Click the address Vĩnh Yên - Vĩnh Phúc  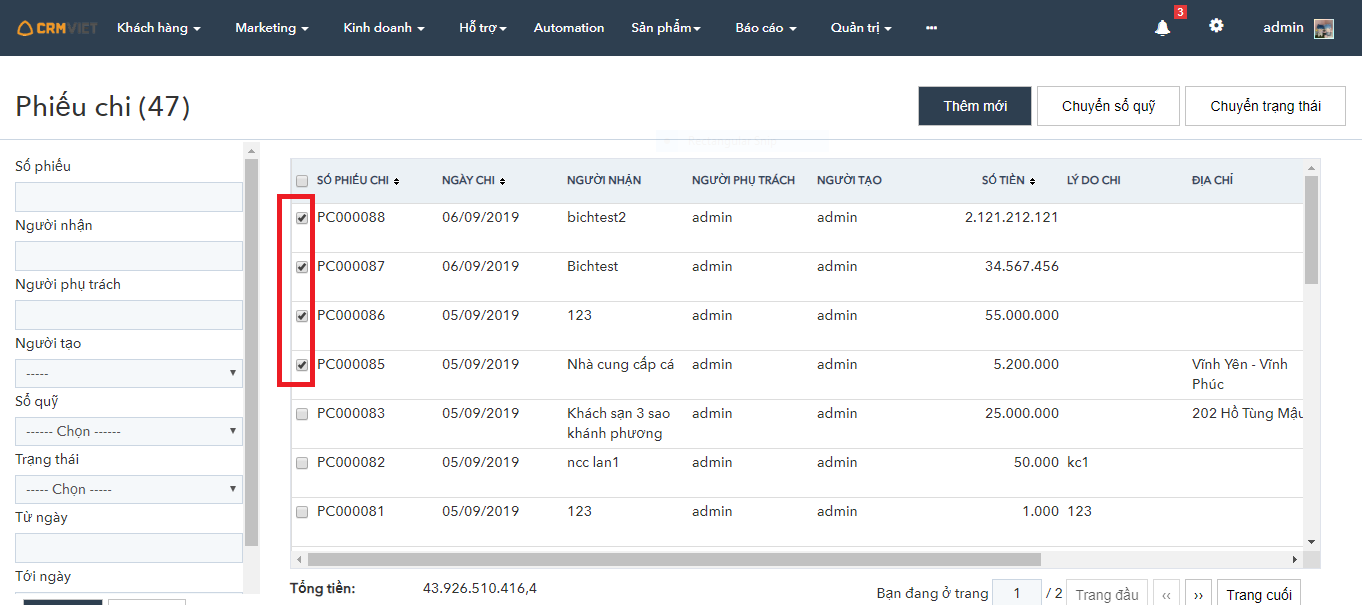[x=1240, y=374]
